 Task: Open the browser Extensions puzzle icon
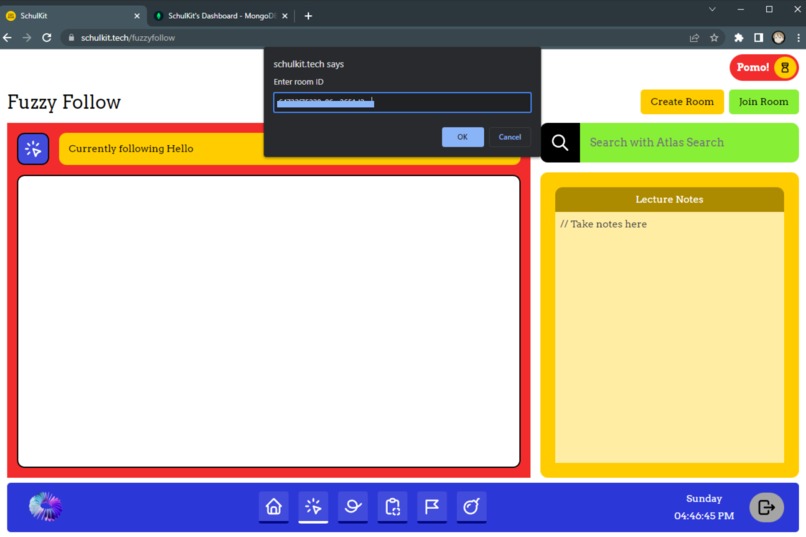tap(739, 38)
